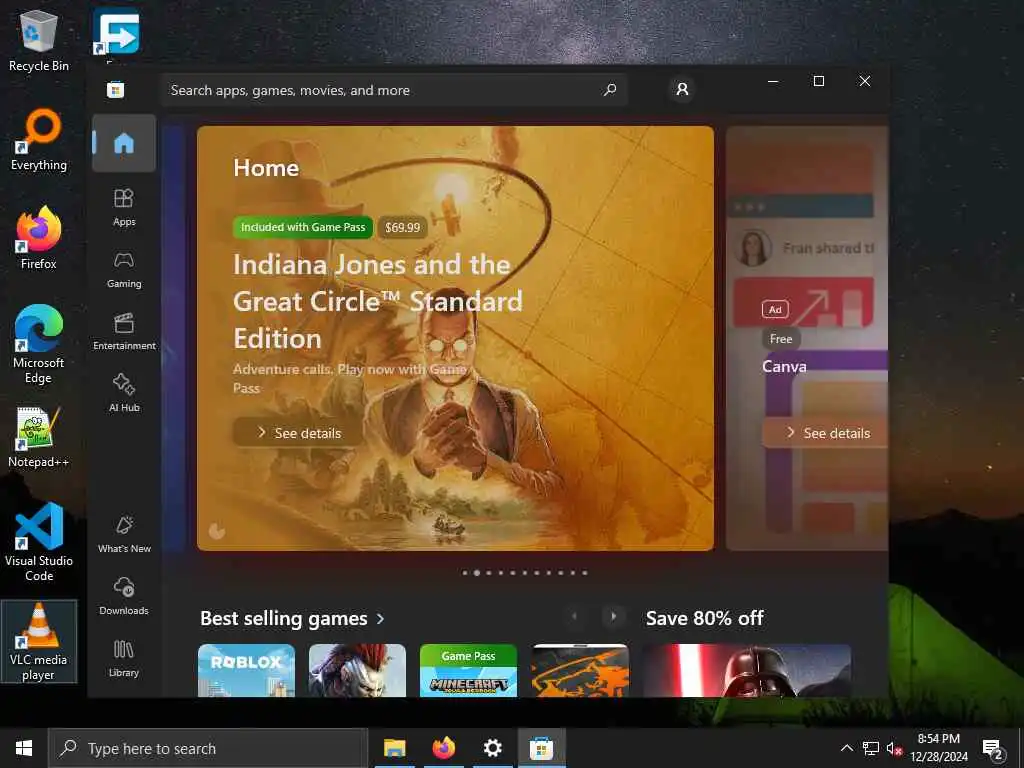This screenshot has height=768, width=1024.
Task: Click the $69.99 price tag
Action: point(402,227)
